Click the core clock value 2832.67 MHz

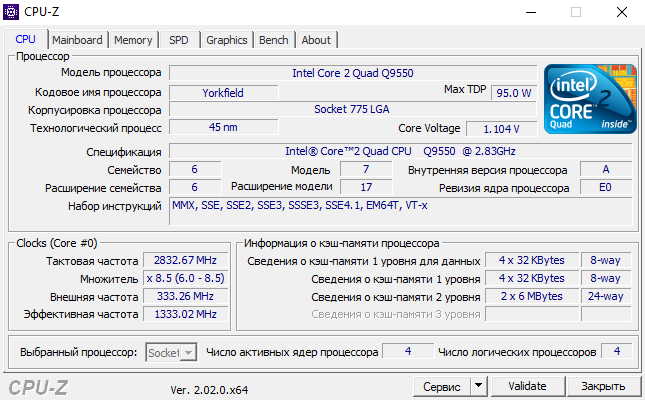(186, 260)
